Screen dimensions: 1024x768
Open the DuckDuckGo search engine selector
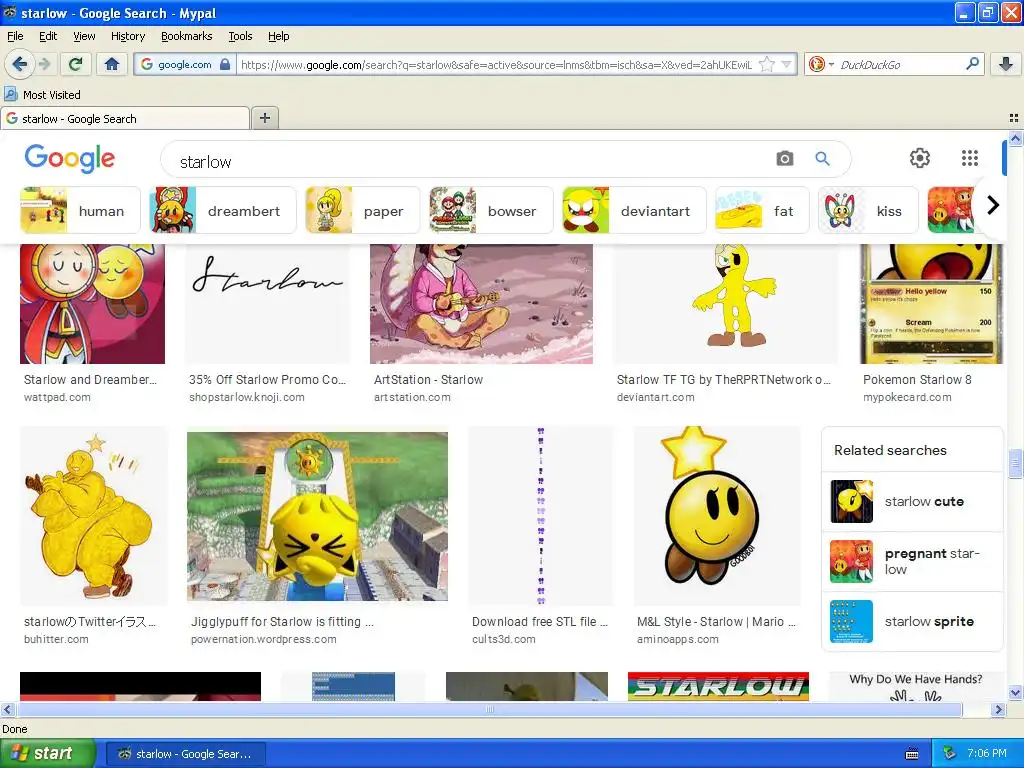(821, 64)
